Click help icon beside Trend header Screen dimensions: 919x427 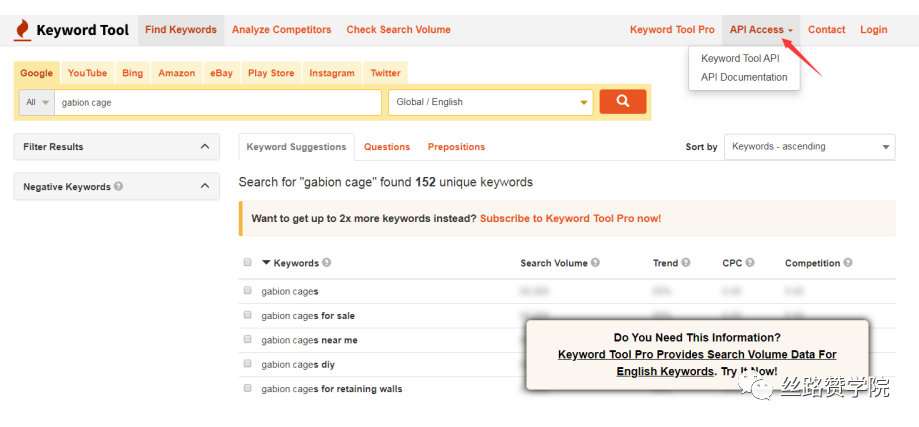coord(686,262)
